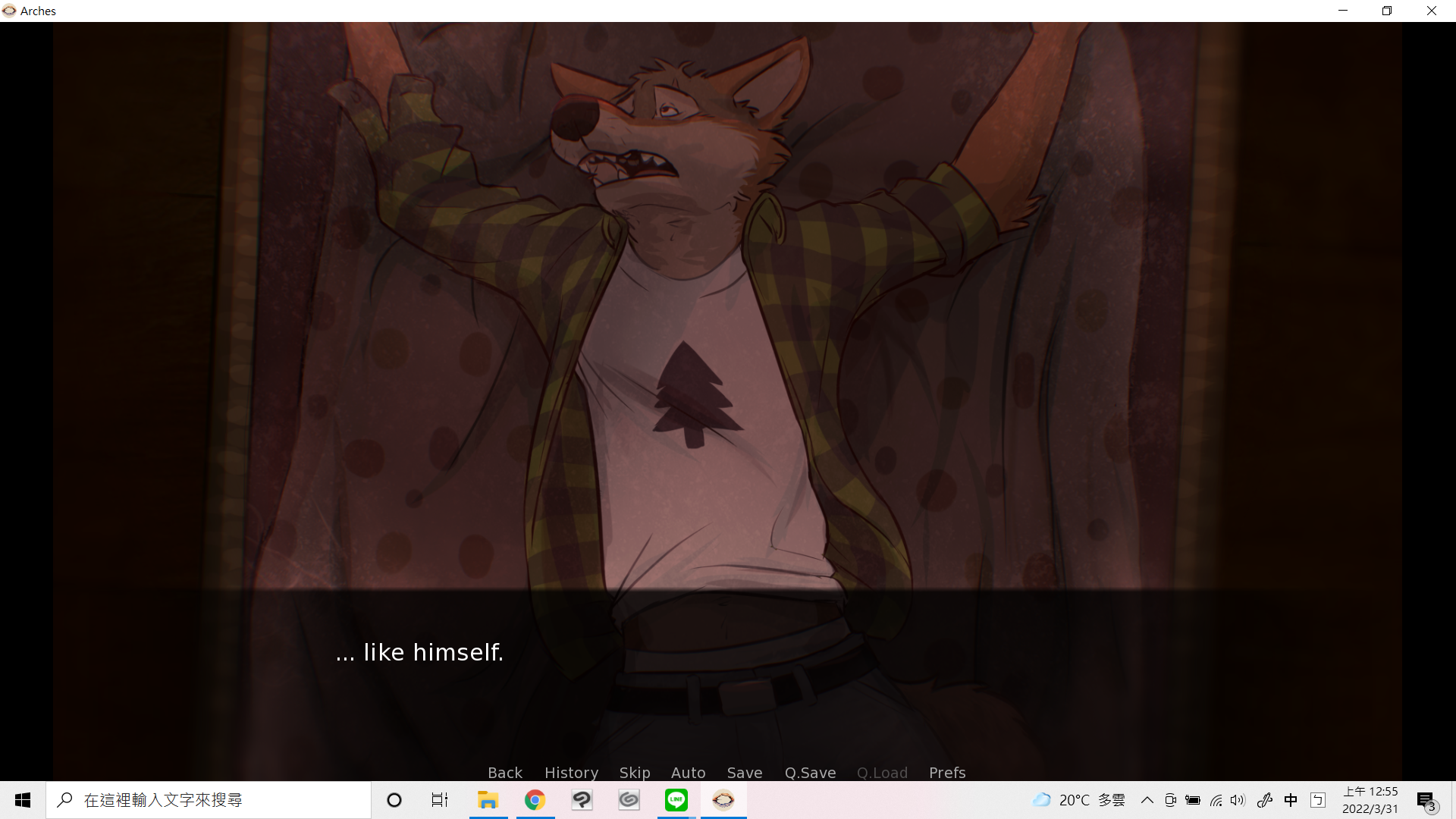The image size is (1456, 819).
Task: Open the black speech-bubble app in taskbar
Action: 582,800
